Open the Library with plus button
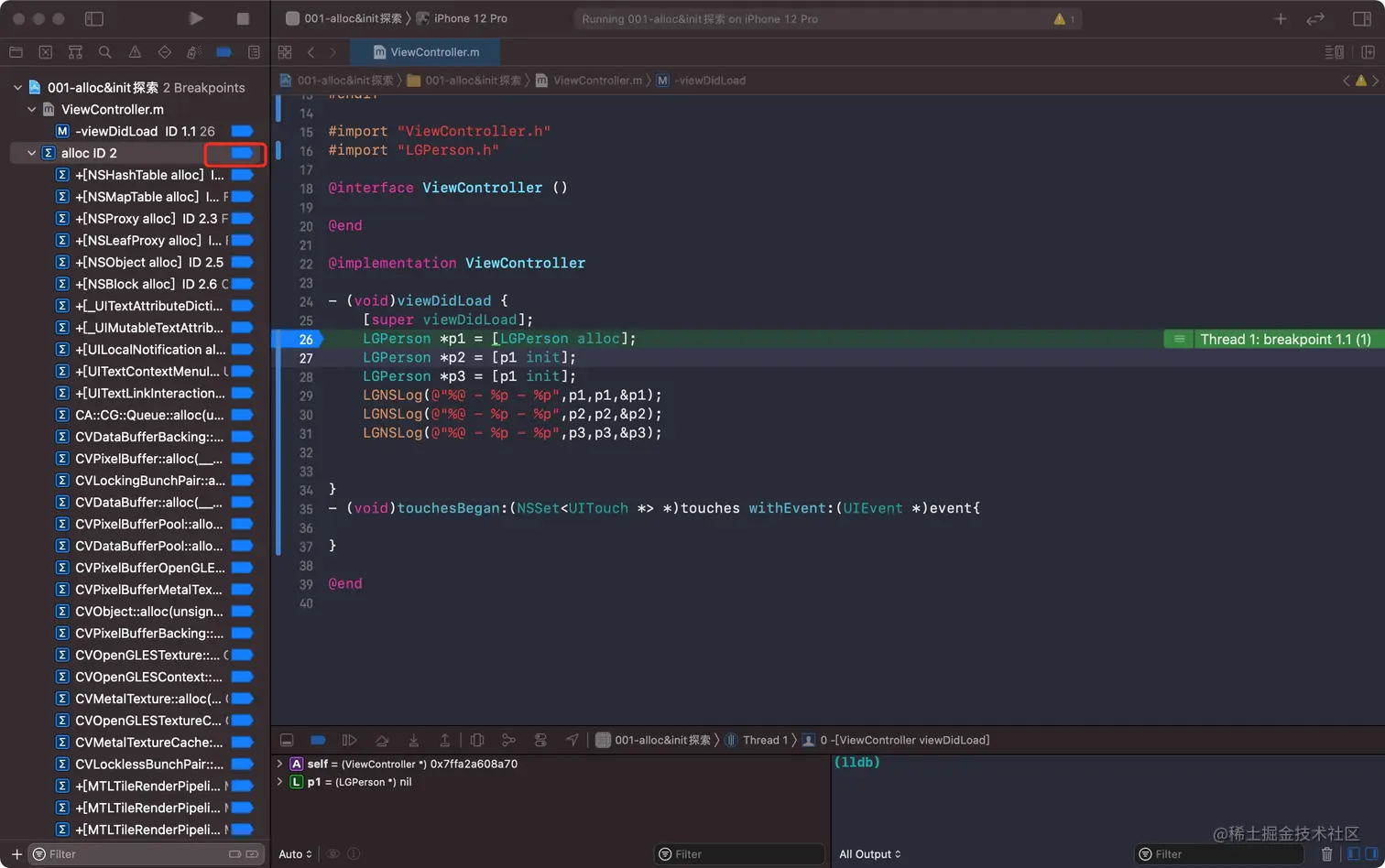Viewport: 1385px width, 868px height. [1281, 18]
